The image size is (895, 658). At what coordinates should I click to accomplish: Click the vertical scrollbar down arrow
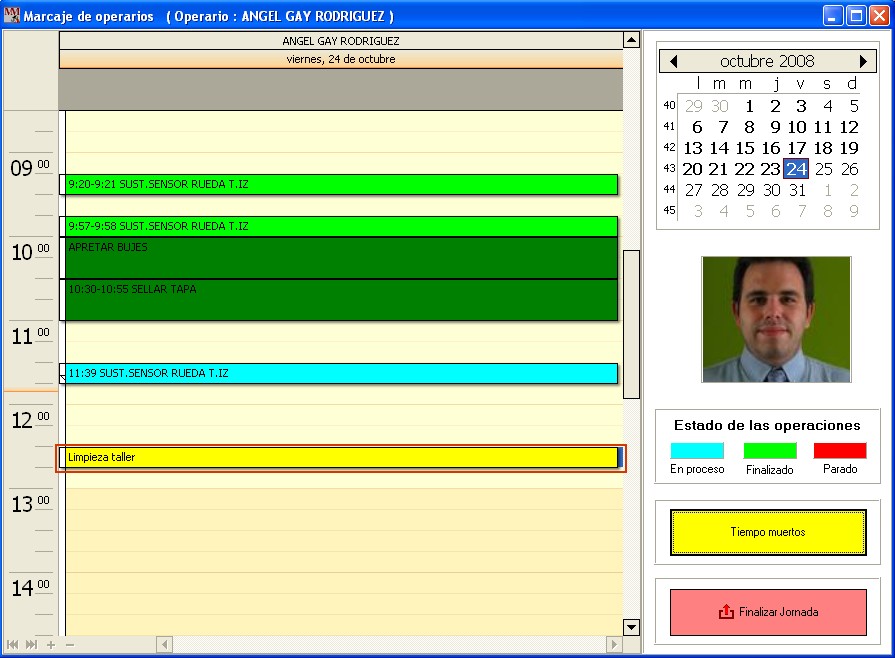coord(631,627)
